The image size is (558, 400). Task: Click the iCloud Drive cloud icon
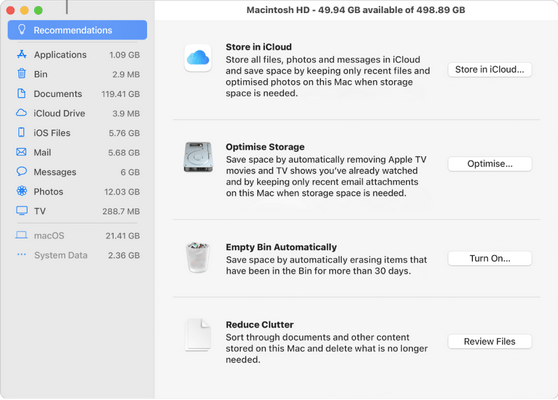21,113
